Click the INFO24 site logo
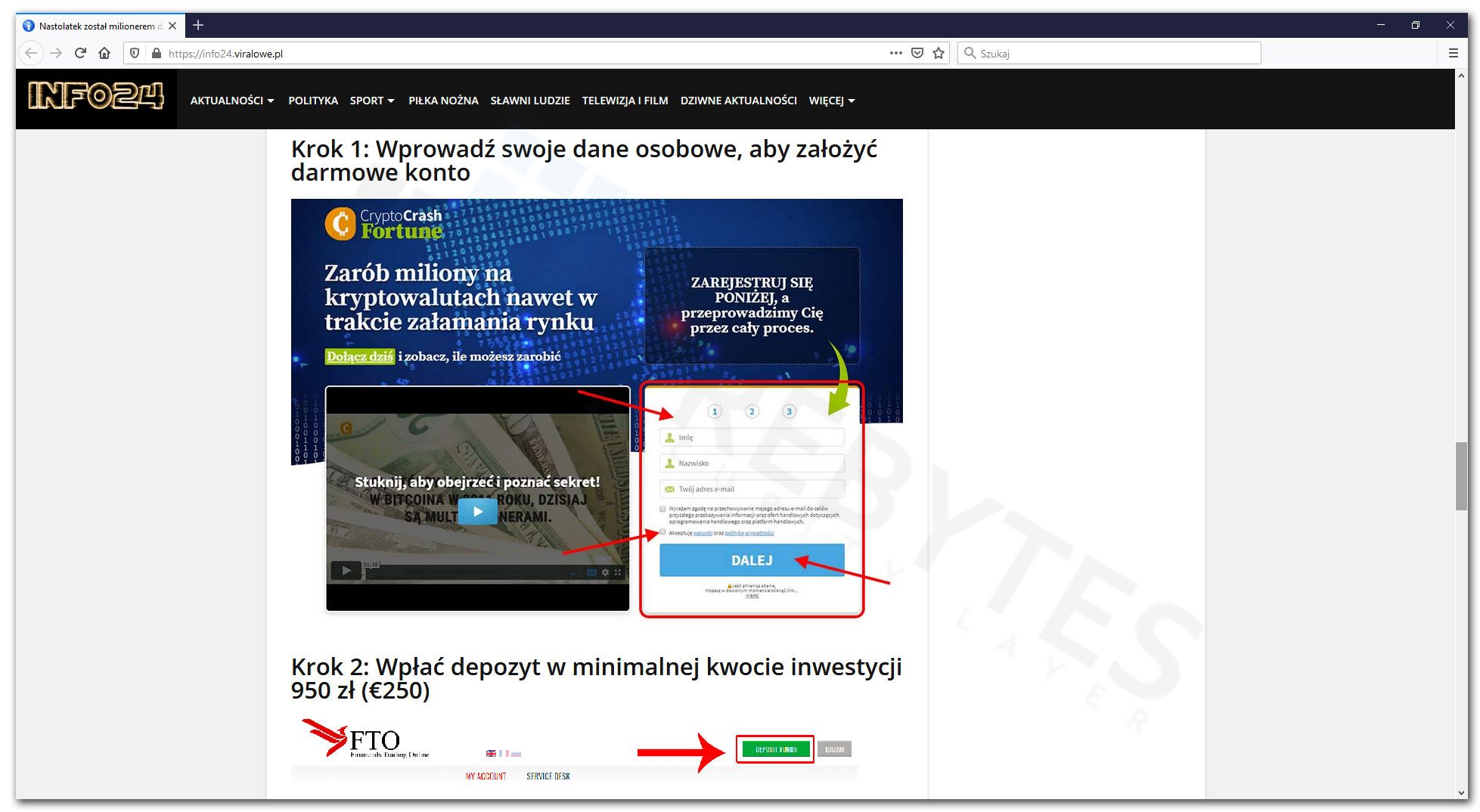1480x812 pixels. click(x=96, y=97)
